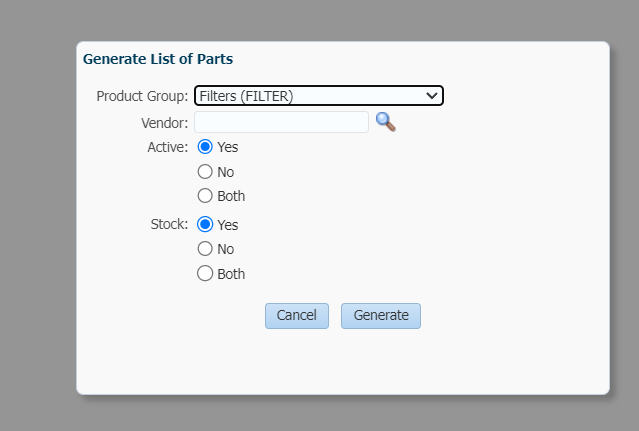The image size is (639, 431).
Task: Choose Both under Stock
Action: [205, 273]
